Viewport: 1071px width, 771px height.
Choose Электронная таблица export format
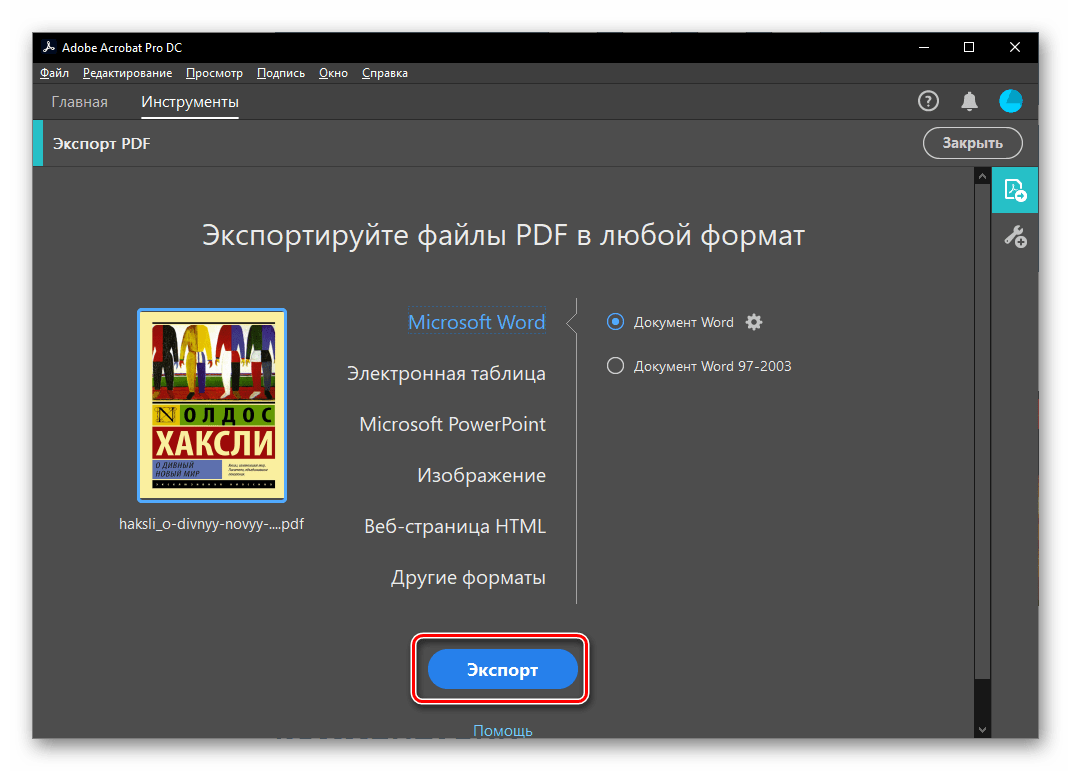446,374
